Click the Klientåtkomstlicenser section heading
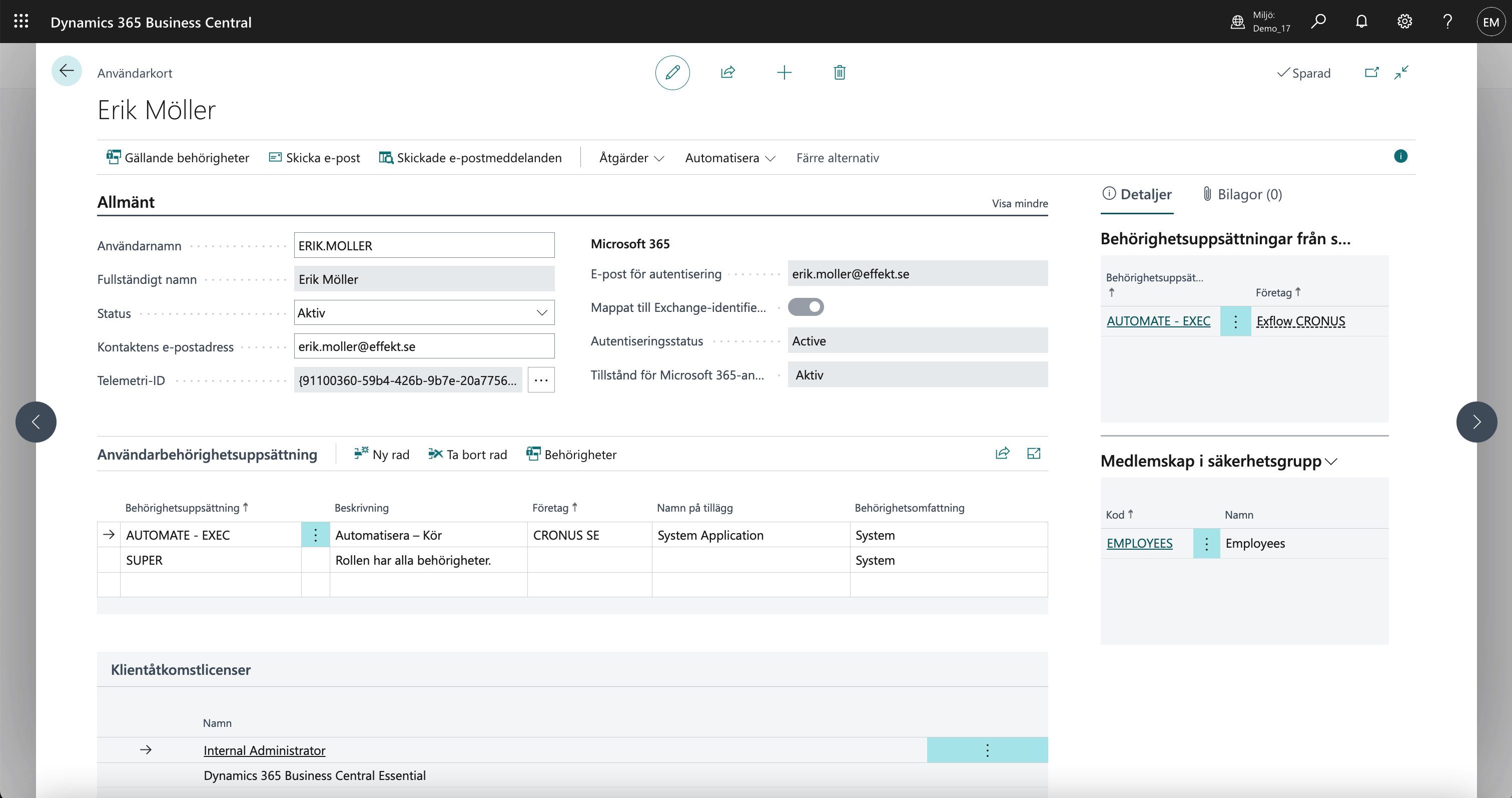 [x=181, y=670]
